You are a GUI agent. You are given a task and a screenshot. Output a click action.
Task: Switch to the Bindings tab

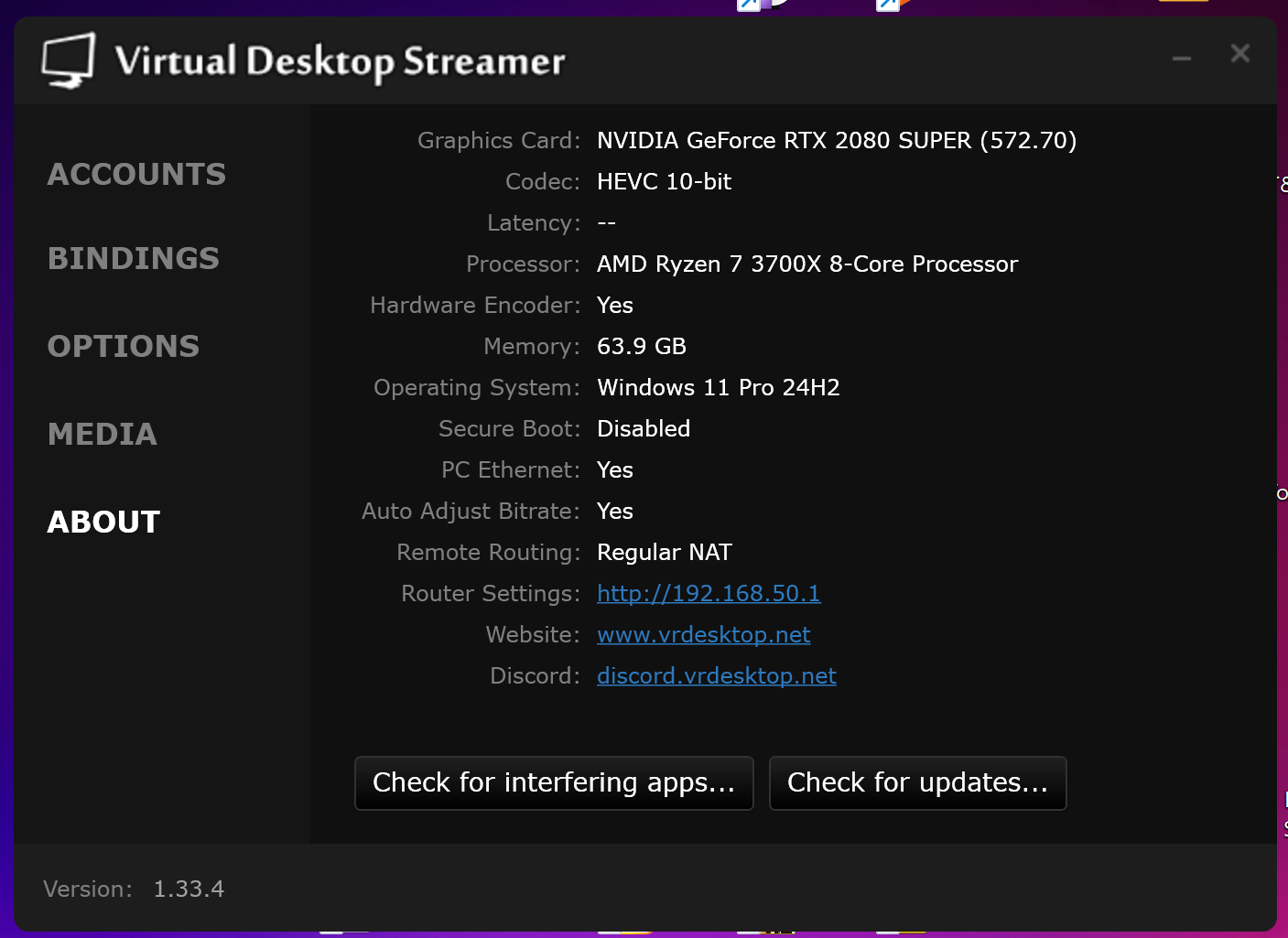pyautogui.click(x=134, y=258)
